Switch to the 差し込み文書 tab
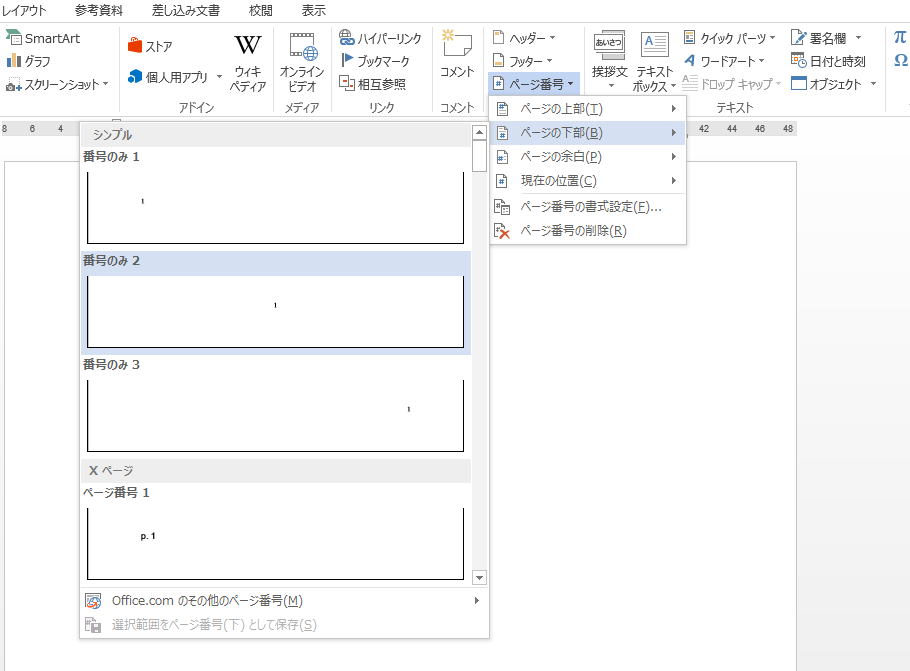 click(x=186, y=10)
